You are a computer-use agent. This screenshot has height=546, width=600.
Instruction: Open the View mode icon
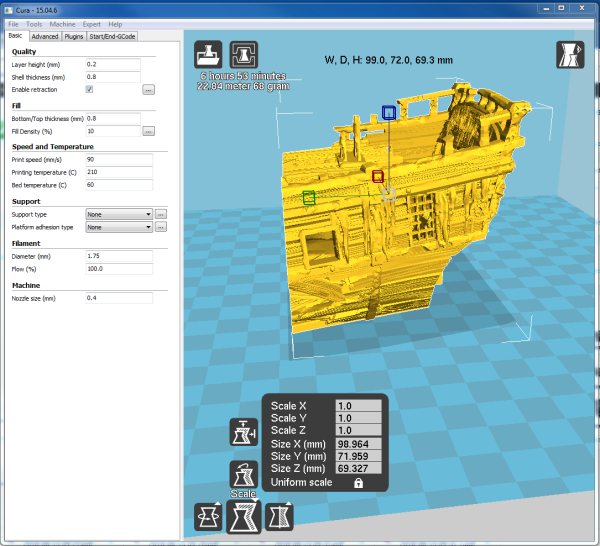570,55
